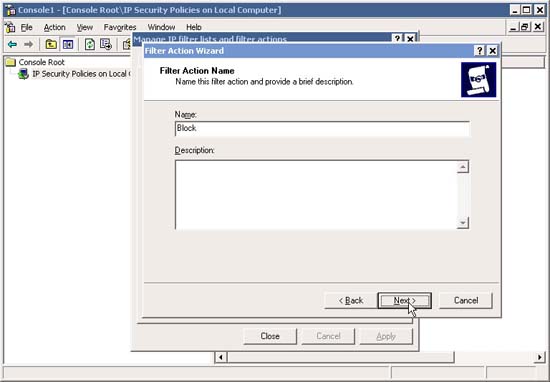Screen dimensions: 550x382
Task: Minimize the inner MDI child window
Action: [513, 27]
